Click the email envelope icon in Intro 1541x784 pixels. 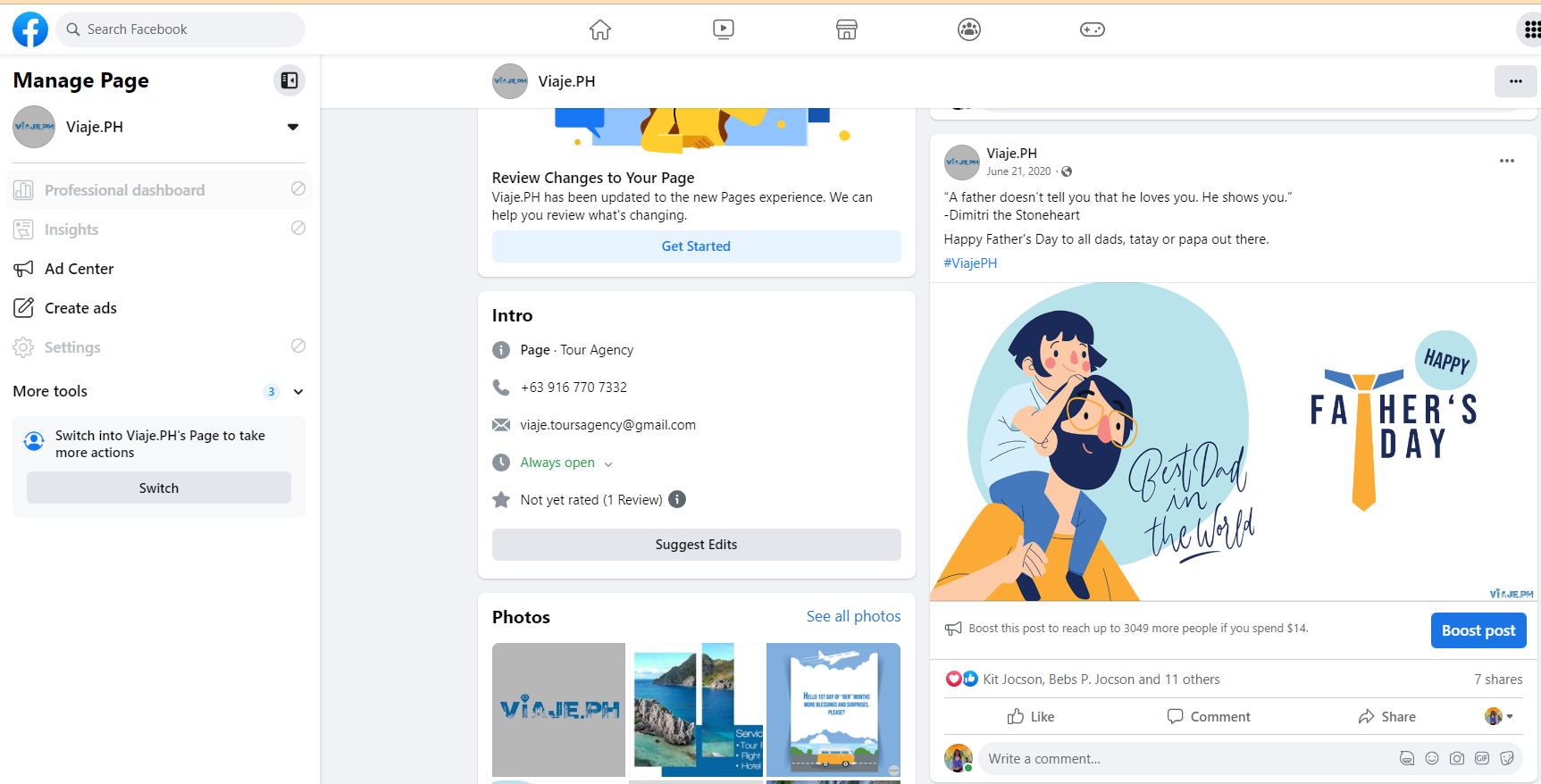pyautogui.click(x=501, y=425)
